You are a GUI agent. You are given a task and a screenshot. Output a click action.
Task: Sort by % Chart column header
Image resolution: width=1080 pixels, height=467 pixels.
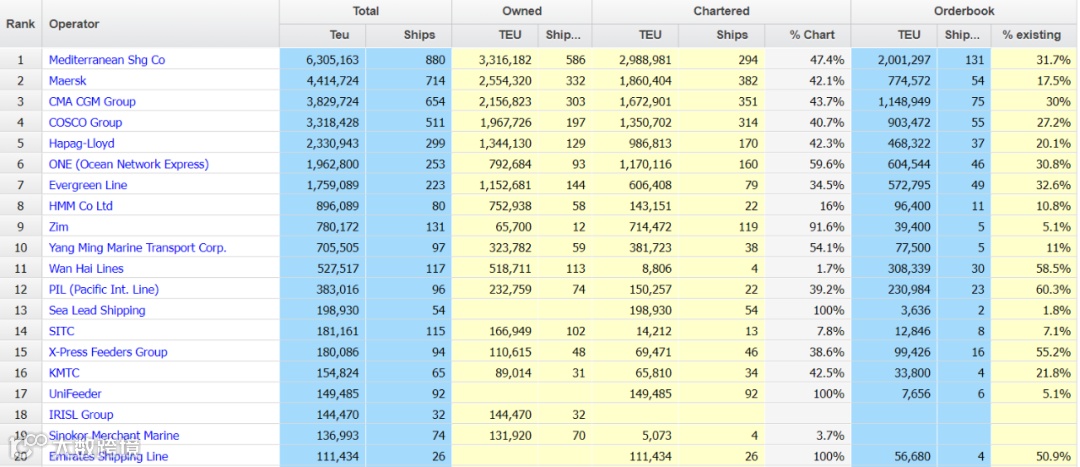click(x=807, y=35)
